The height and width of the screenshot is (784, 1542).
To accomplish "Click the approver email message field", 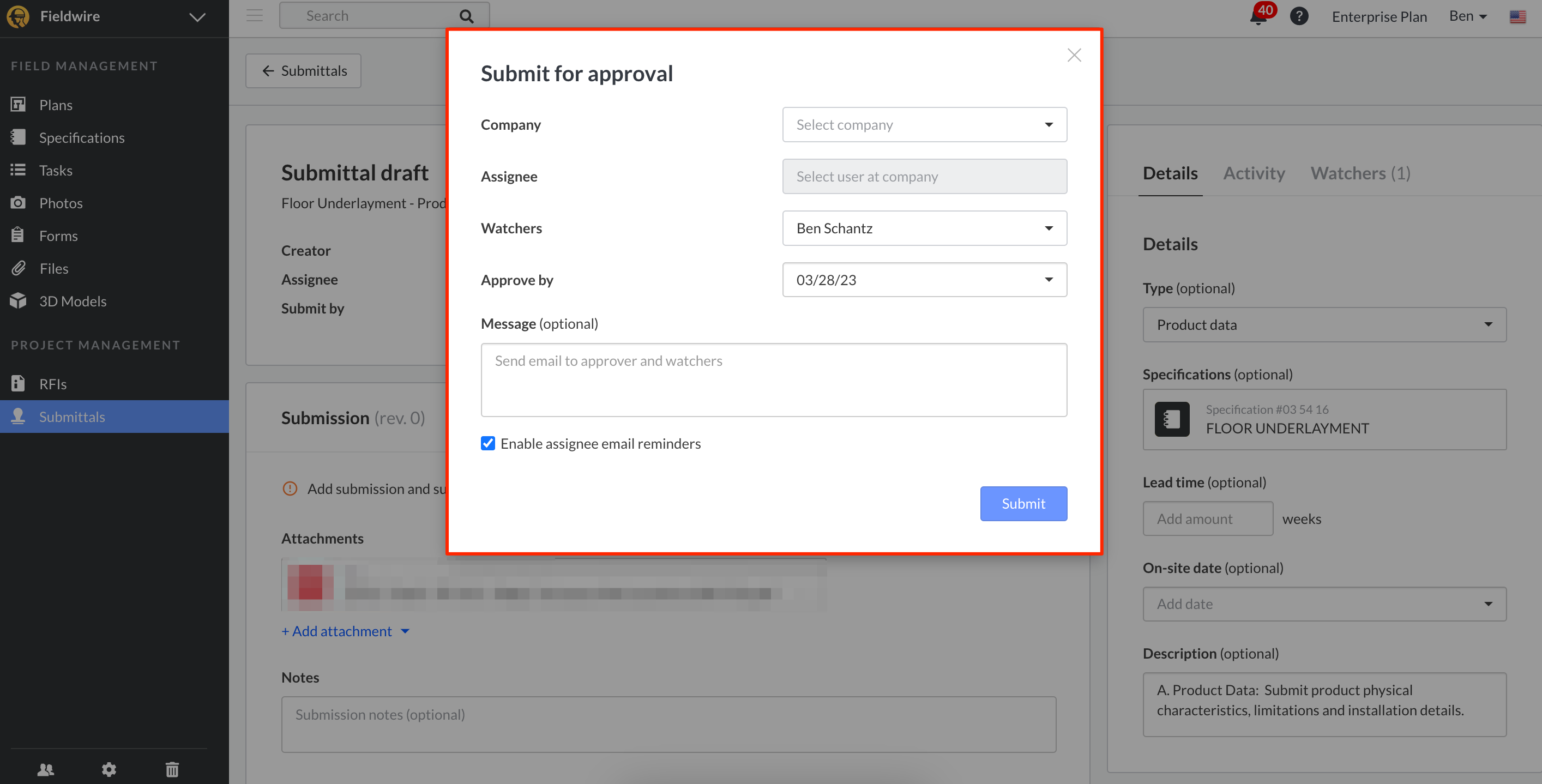I will coord(773,380).
